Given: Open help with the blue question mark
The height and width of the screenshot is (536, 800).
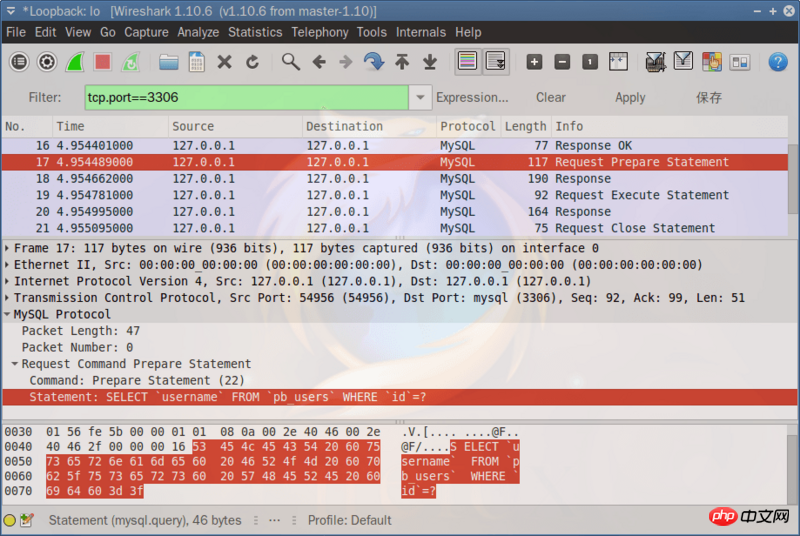Looking at the screenshot, I should point(778,62).
